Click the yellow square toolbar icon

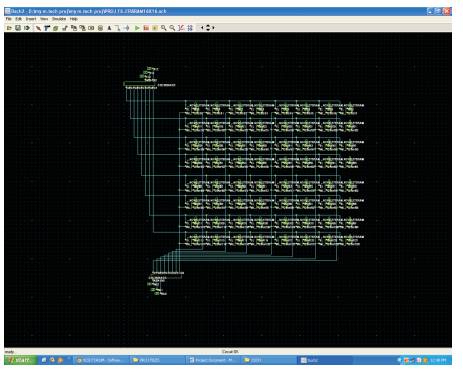click(x=155, y=28)
